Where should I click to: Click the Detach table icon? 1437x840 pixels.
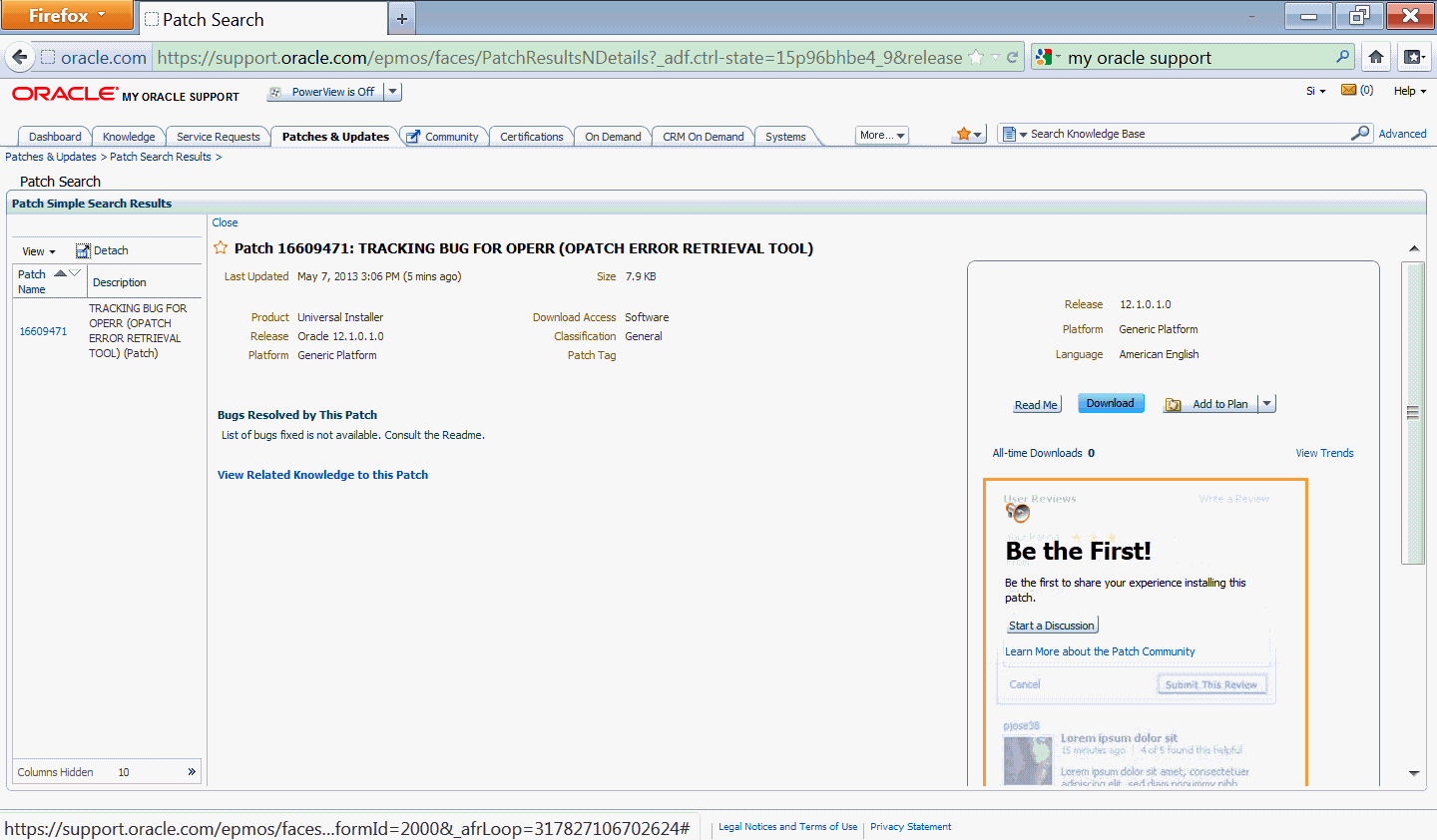click(83, 251)
